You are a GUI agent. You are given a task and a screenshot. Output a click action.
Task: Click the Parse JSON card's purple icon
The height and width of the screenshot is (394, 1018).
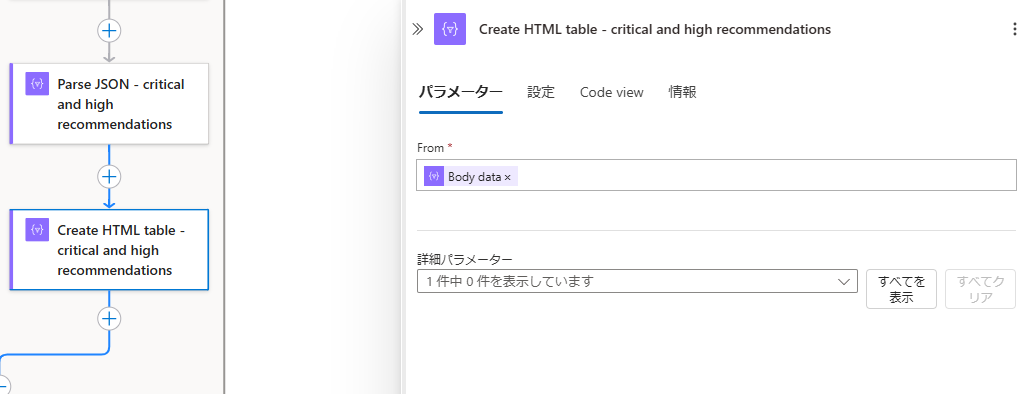click(x=37, y=84)
